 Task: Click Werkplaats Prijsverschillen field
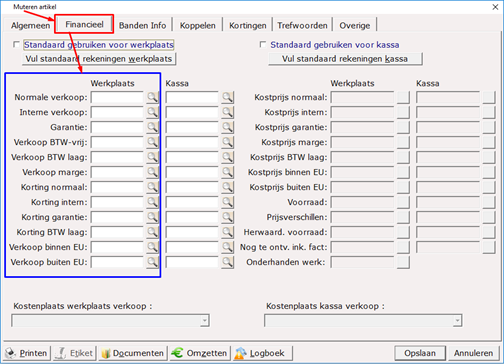pyautogui.click(x=362, y=217)
